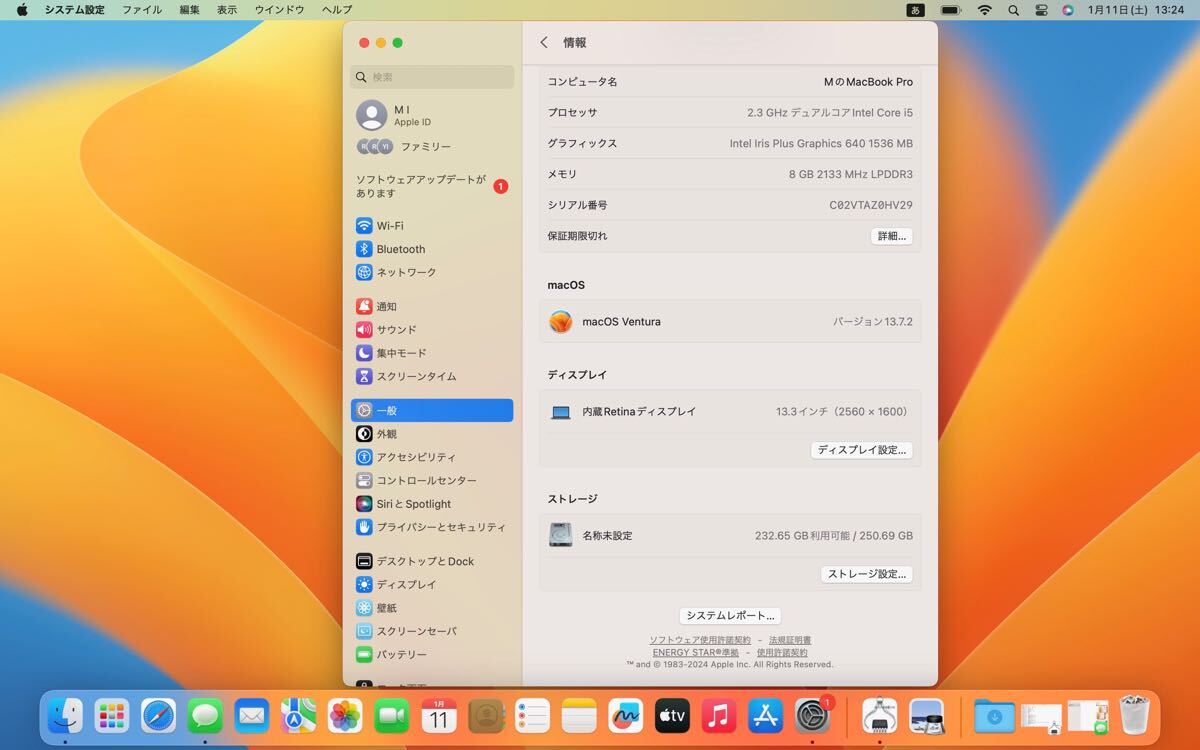Launch FaceTime from the Dock

(x=392, y=715)
